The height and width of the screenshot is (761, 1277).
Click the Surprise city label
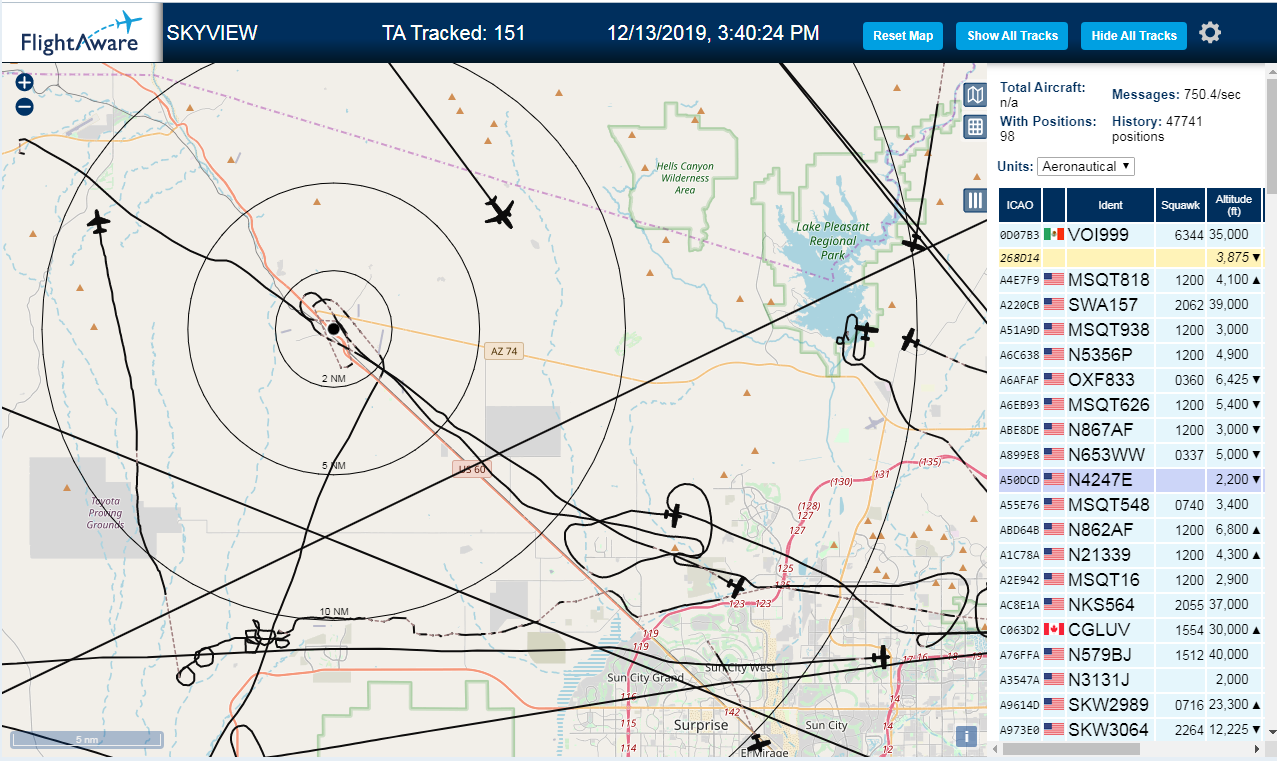(x=701, y=725)
